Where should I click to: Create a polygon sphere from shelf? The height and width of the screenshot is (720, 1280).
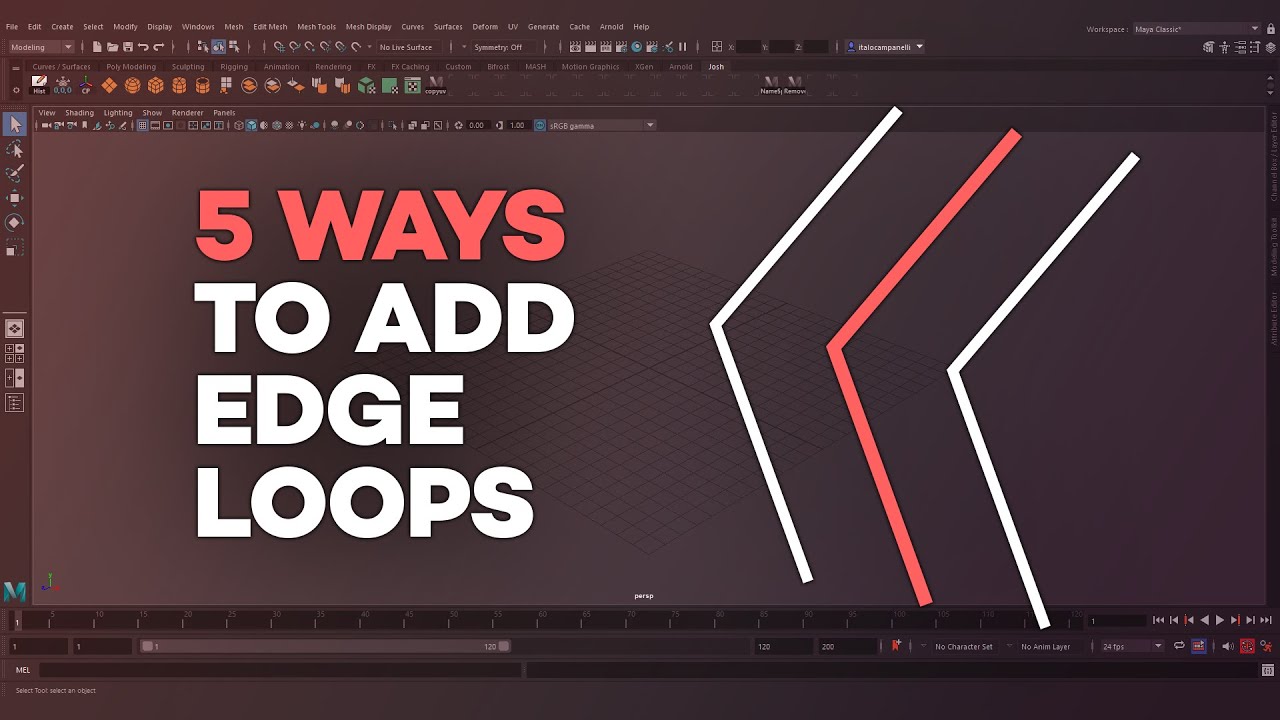pos(132,85)
